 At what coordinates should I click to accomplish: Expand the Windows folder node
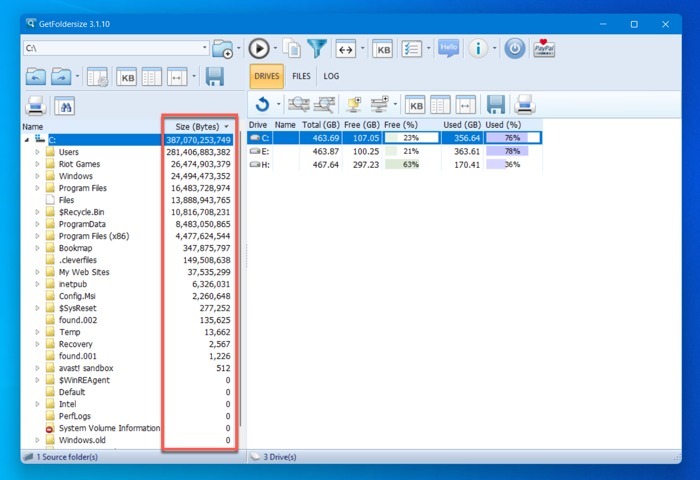click(38, 176)
